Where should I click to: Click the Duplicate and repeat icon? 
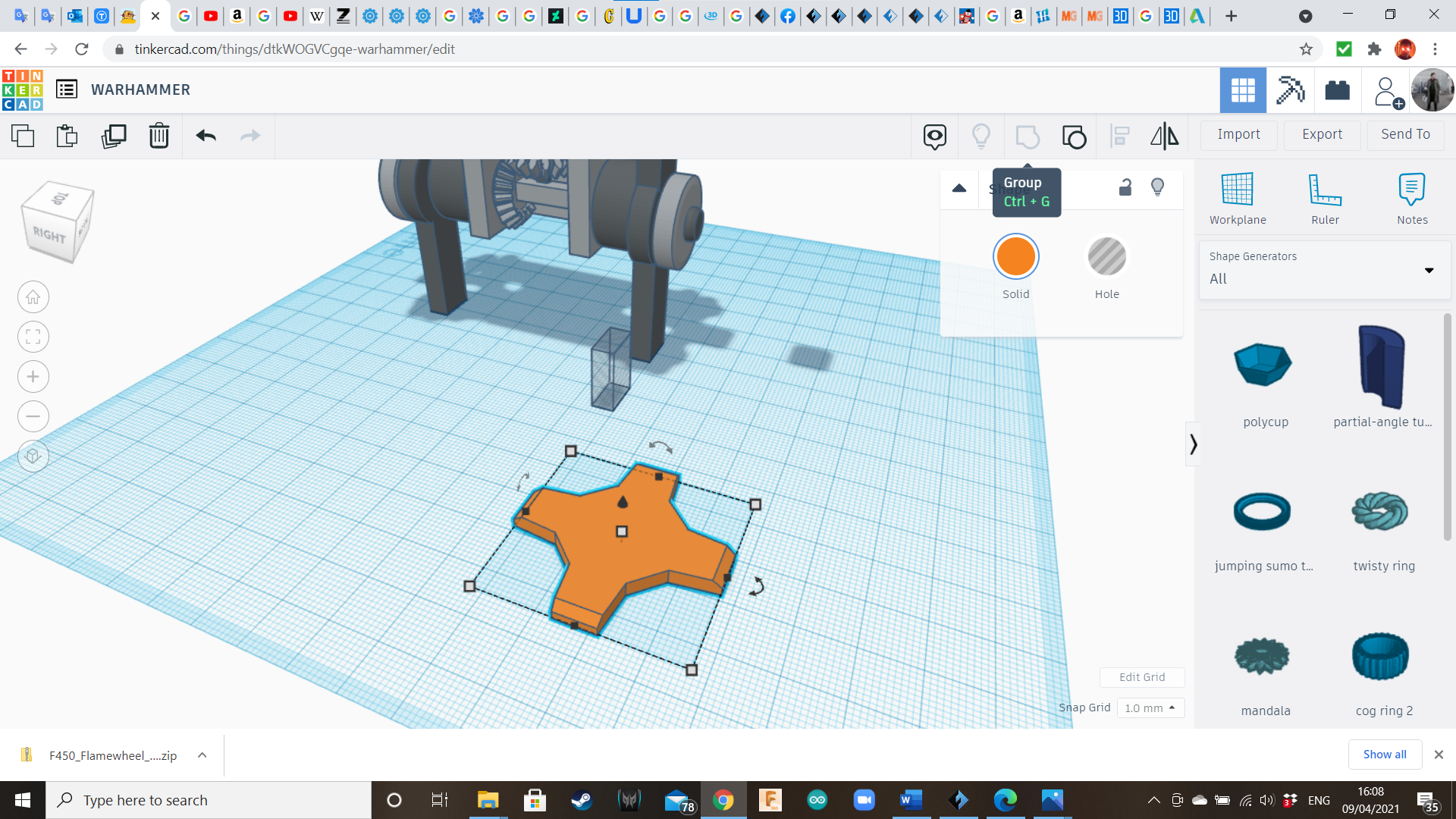[114, 136]
